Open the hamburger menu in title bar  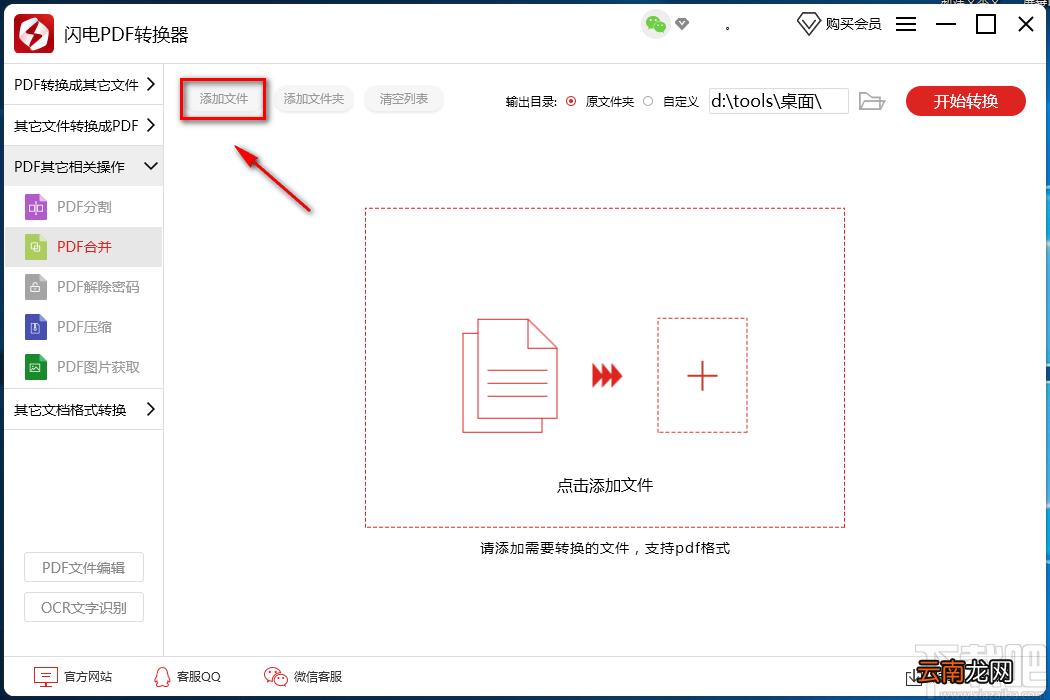[906, 25]
